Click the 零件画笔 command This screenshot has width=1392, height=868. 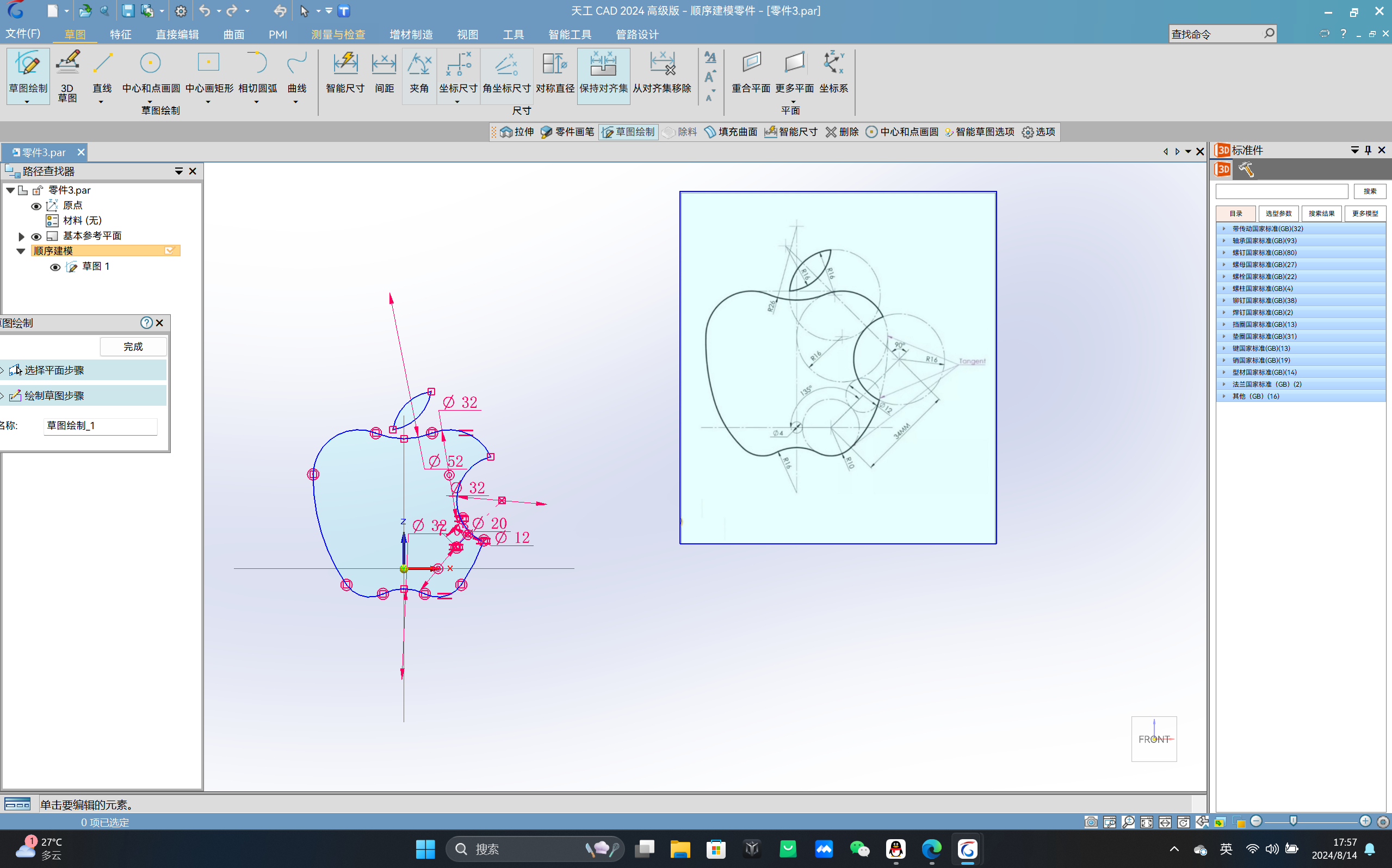coord(567,132)
